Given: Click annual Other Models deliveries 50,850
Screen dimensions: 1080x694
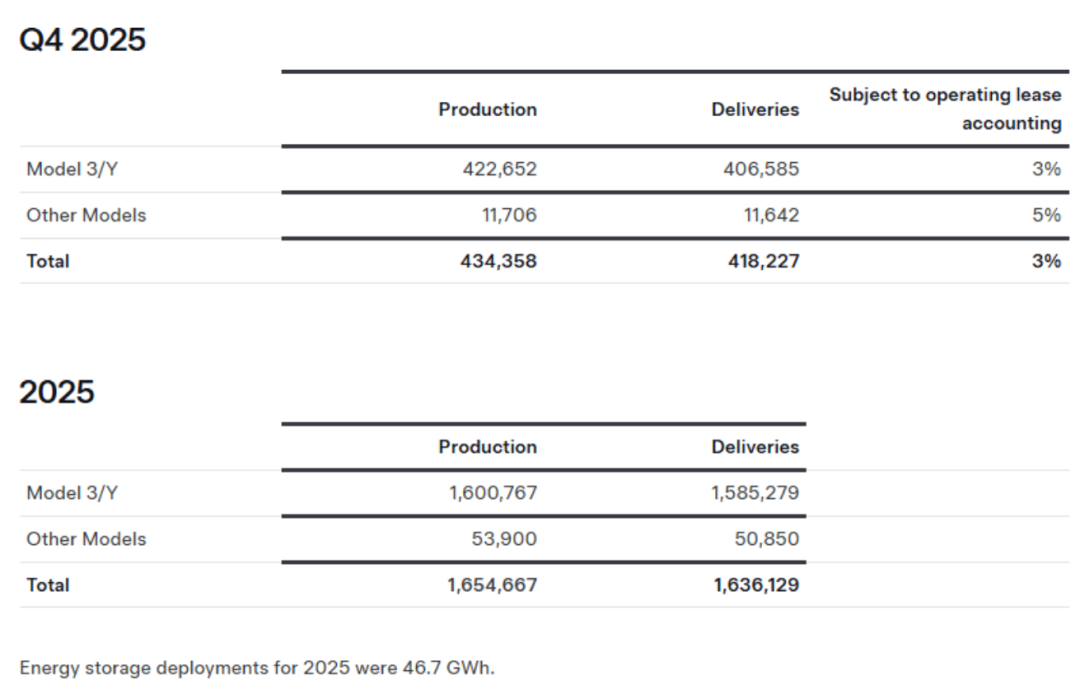Looking at the screenshot, I should pyautogui.click(x=767, y=539).
